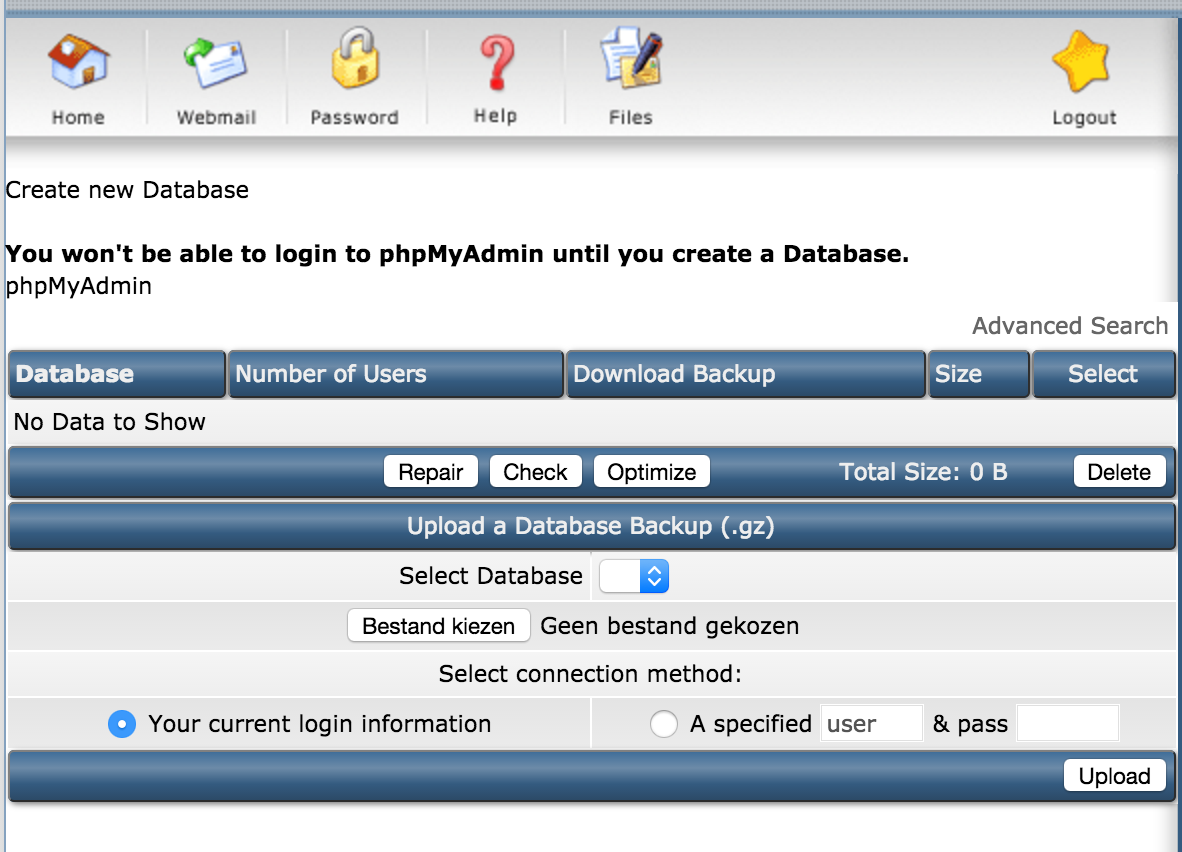Open the Files icon
1182x852 pixels.
point(630,60)
